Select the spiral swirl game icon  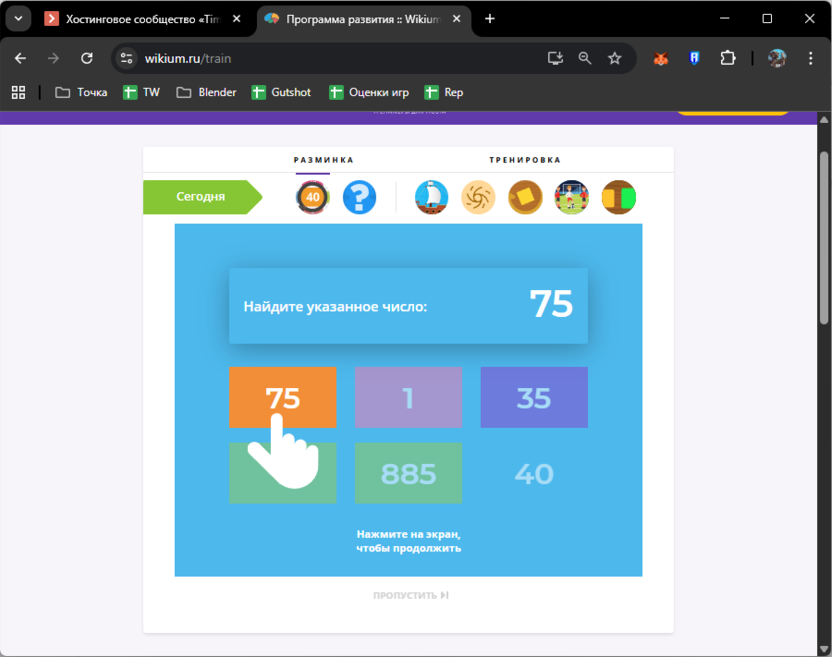478,197
